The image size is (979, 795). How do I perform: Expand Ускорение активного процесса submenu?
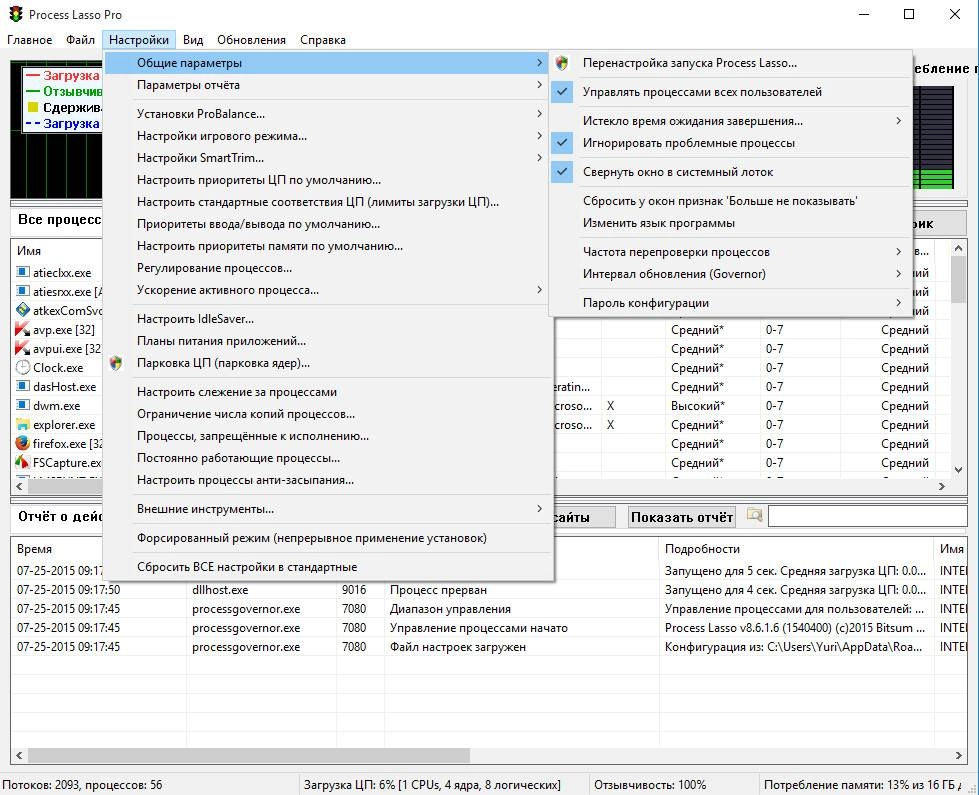coord(328,290)
